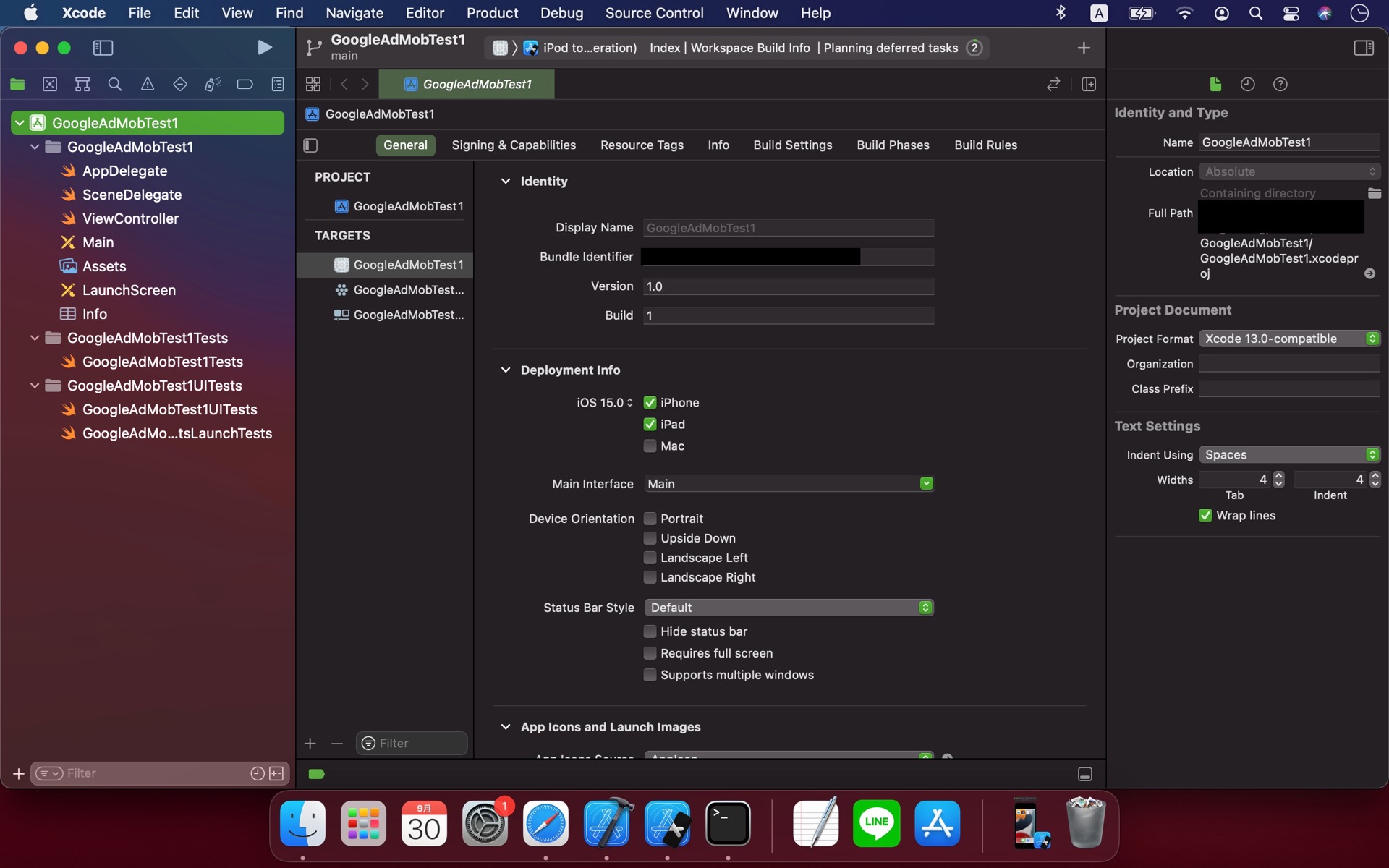Collapse the Identity section

(506, 182)
